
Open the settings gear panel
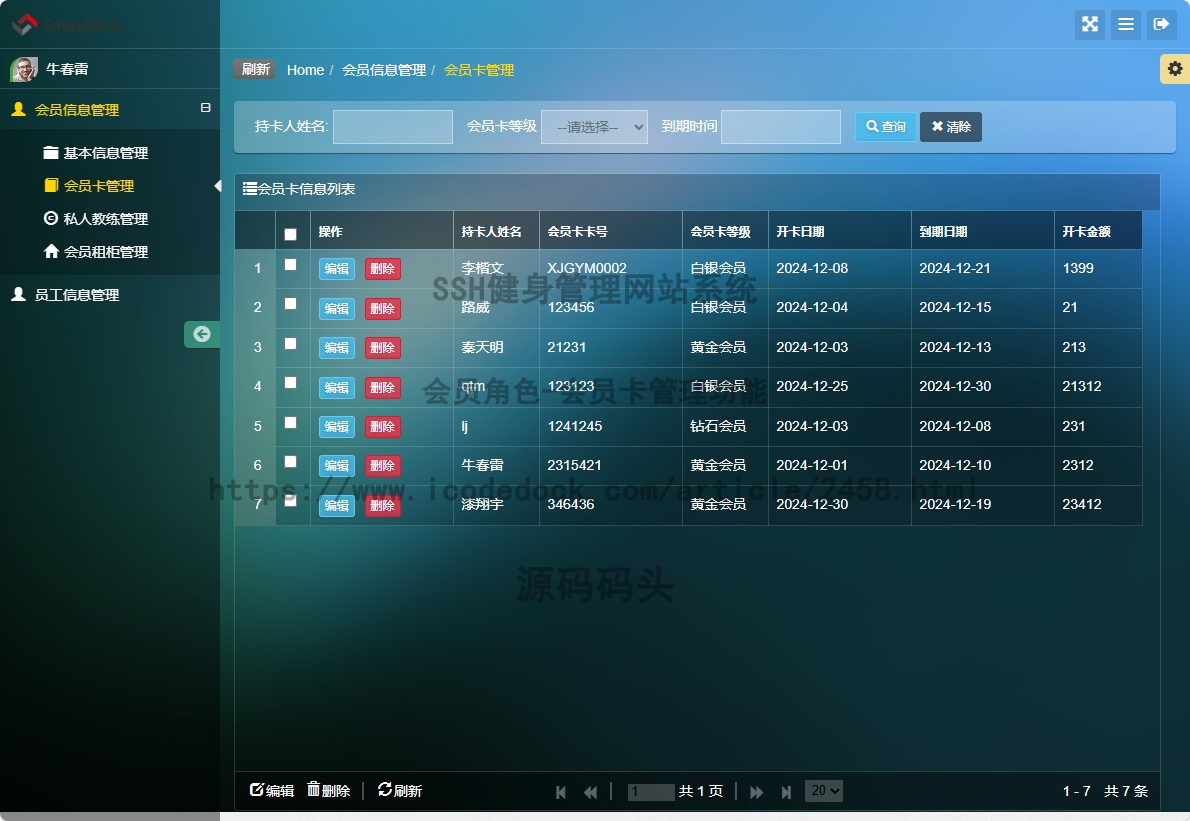coord(1175,69)
